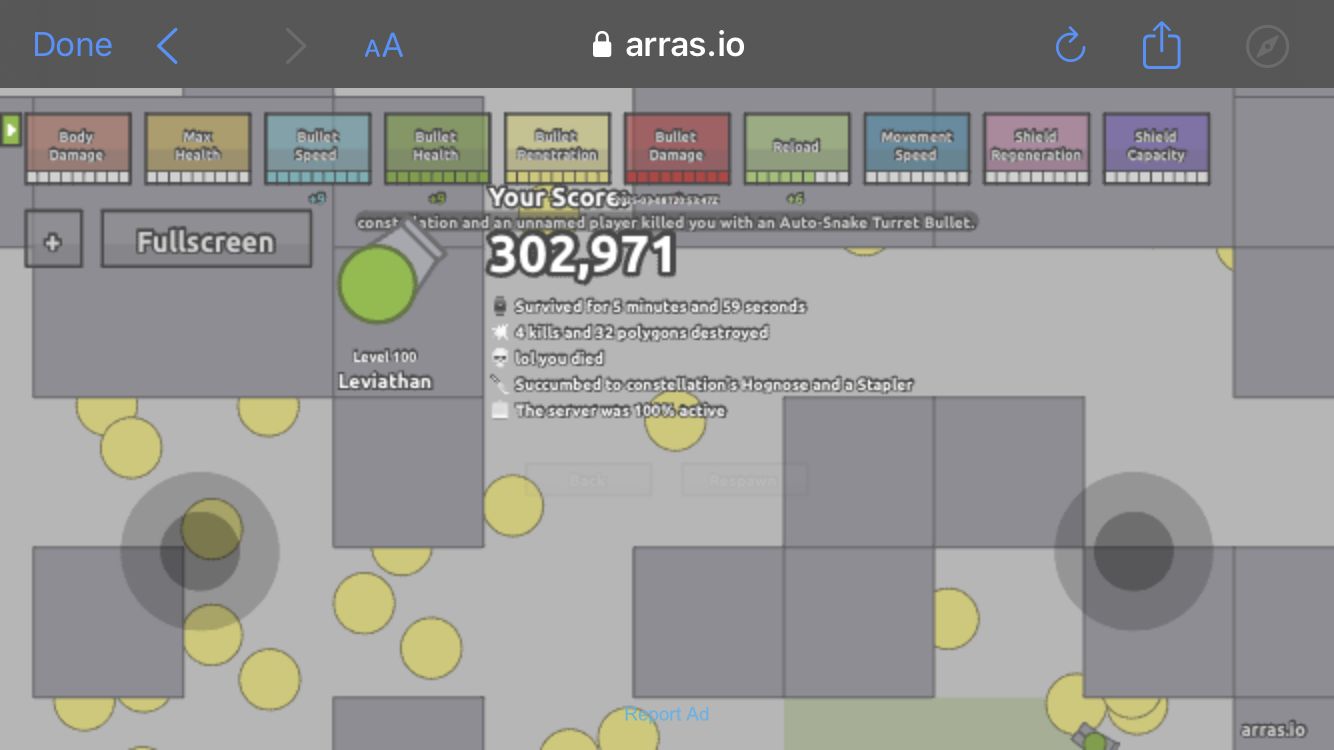The width and height of the screenshot is (1334, 750).
Task: Upgrade the Movement Speed stat
Action: [917, 149]
